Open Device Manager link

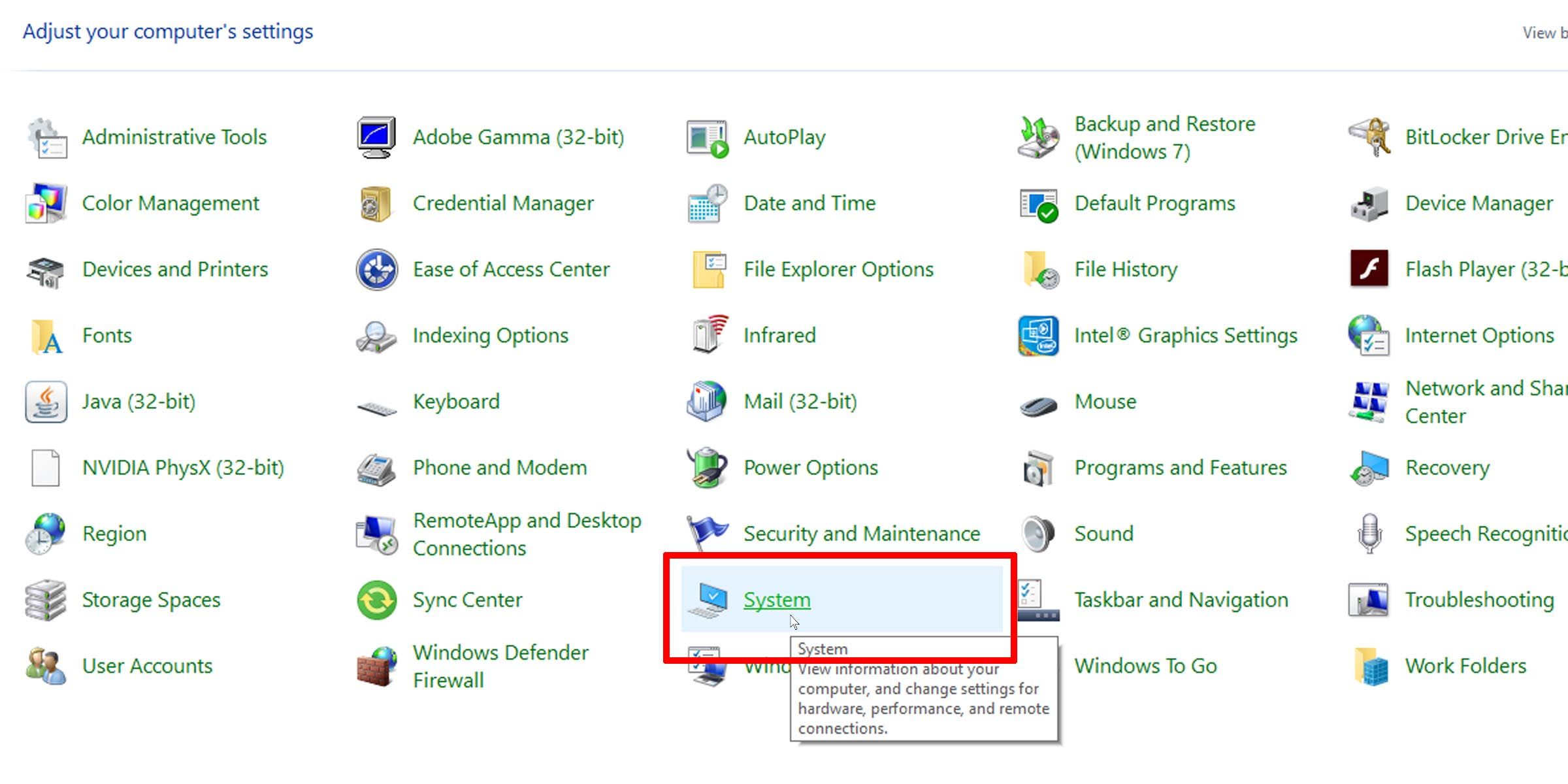click(x=1478, y=204)
